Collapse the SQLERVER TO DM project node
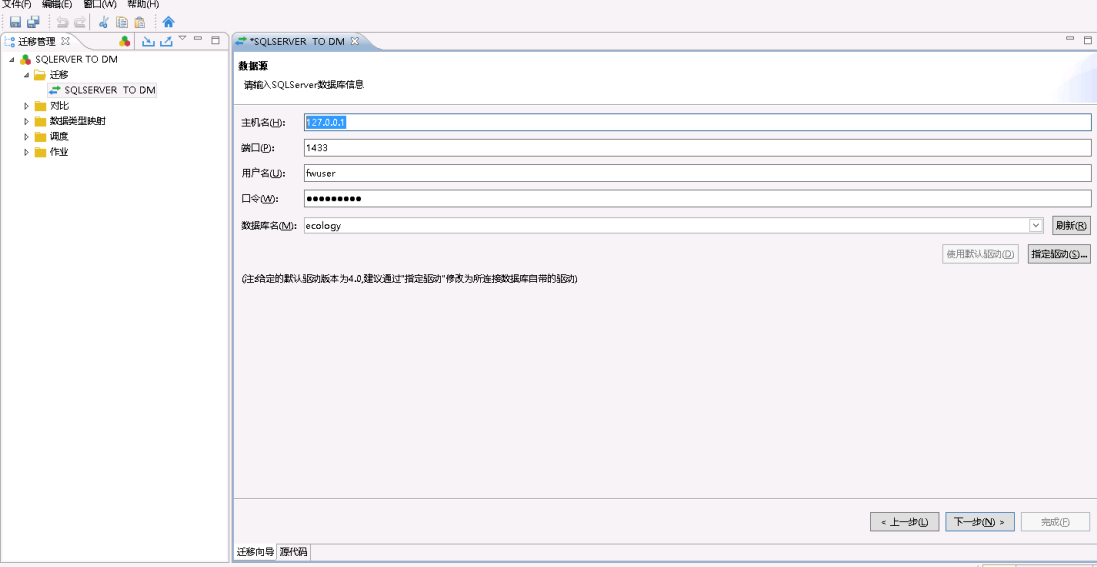This screenshot has height=567, width=1097. (x=12, y=60)
